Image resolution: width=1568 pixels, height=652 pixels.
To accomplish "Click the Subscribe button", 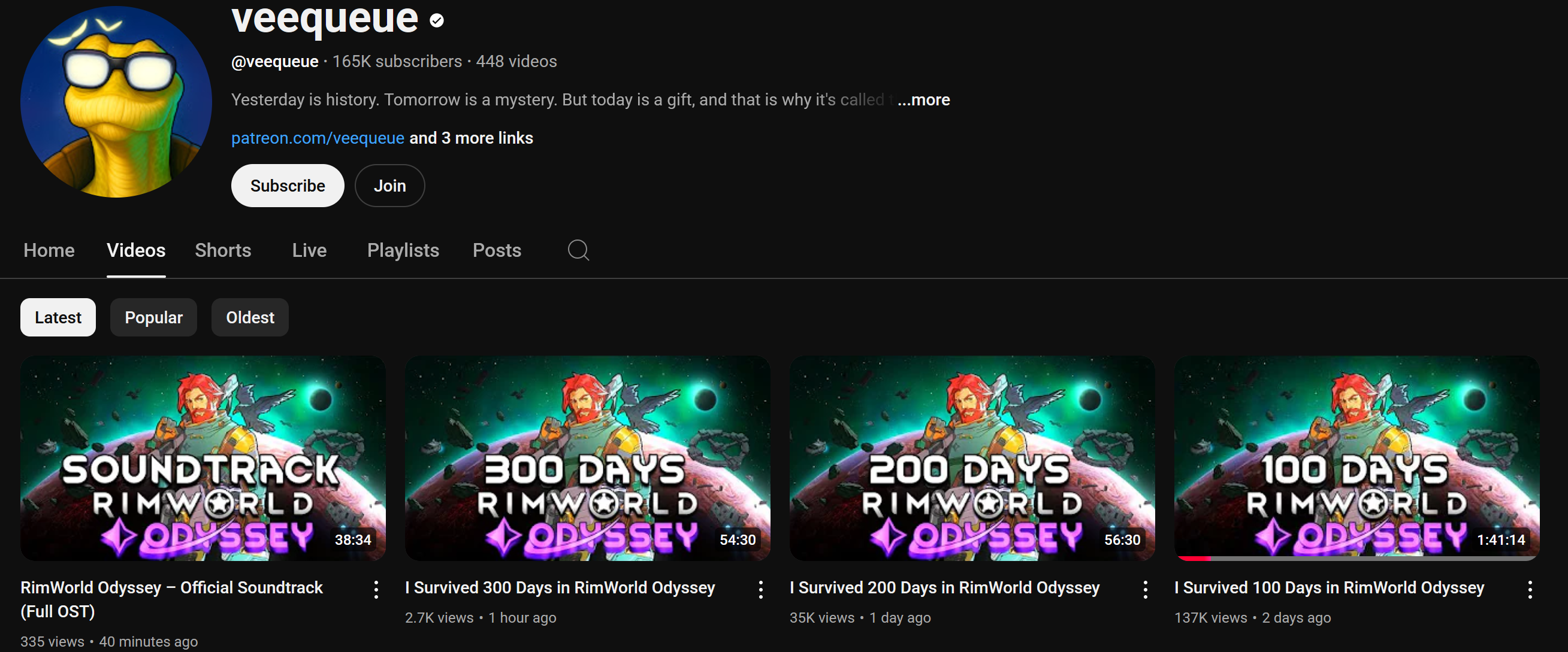I will click(288, 186).
